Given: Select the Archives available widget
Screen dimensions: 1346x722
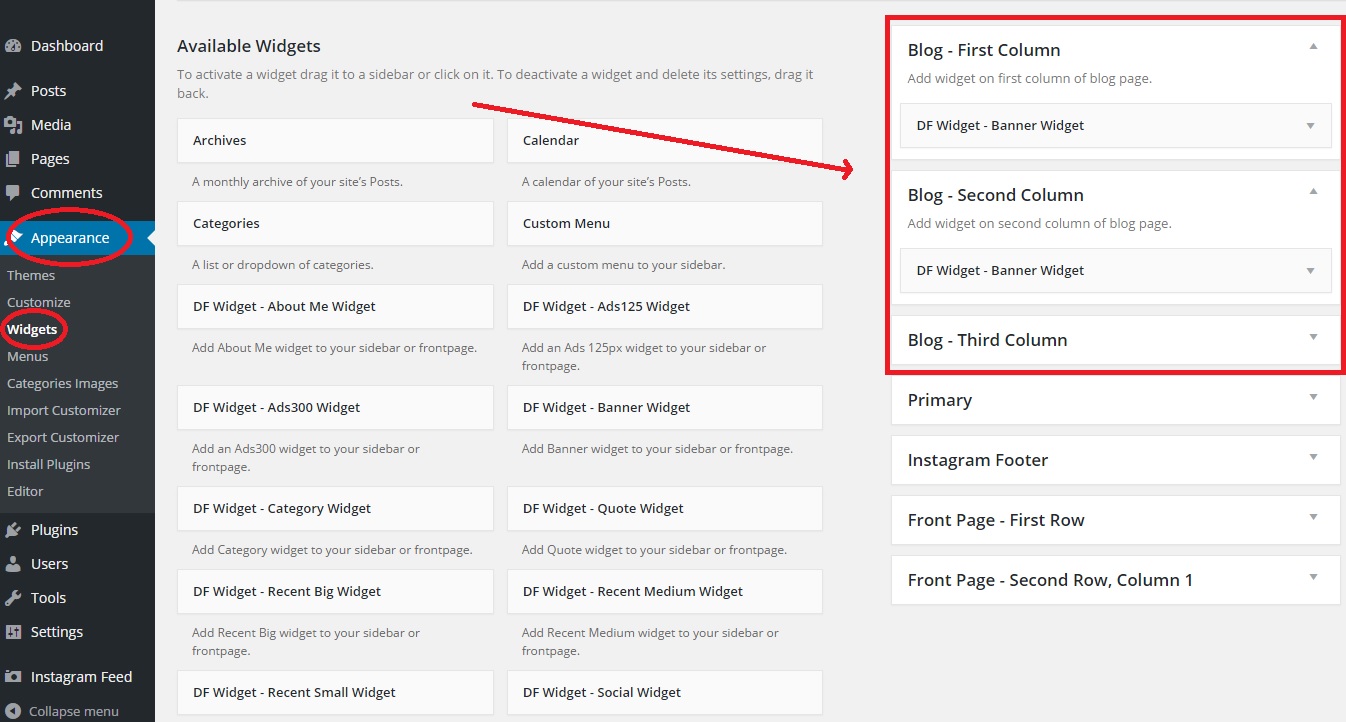Looking at the screenshot, I should point(334,141).
